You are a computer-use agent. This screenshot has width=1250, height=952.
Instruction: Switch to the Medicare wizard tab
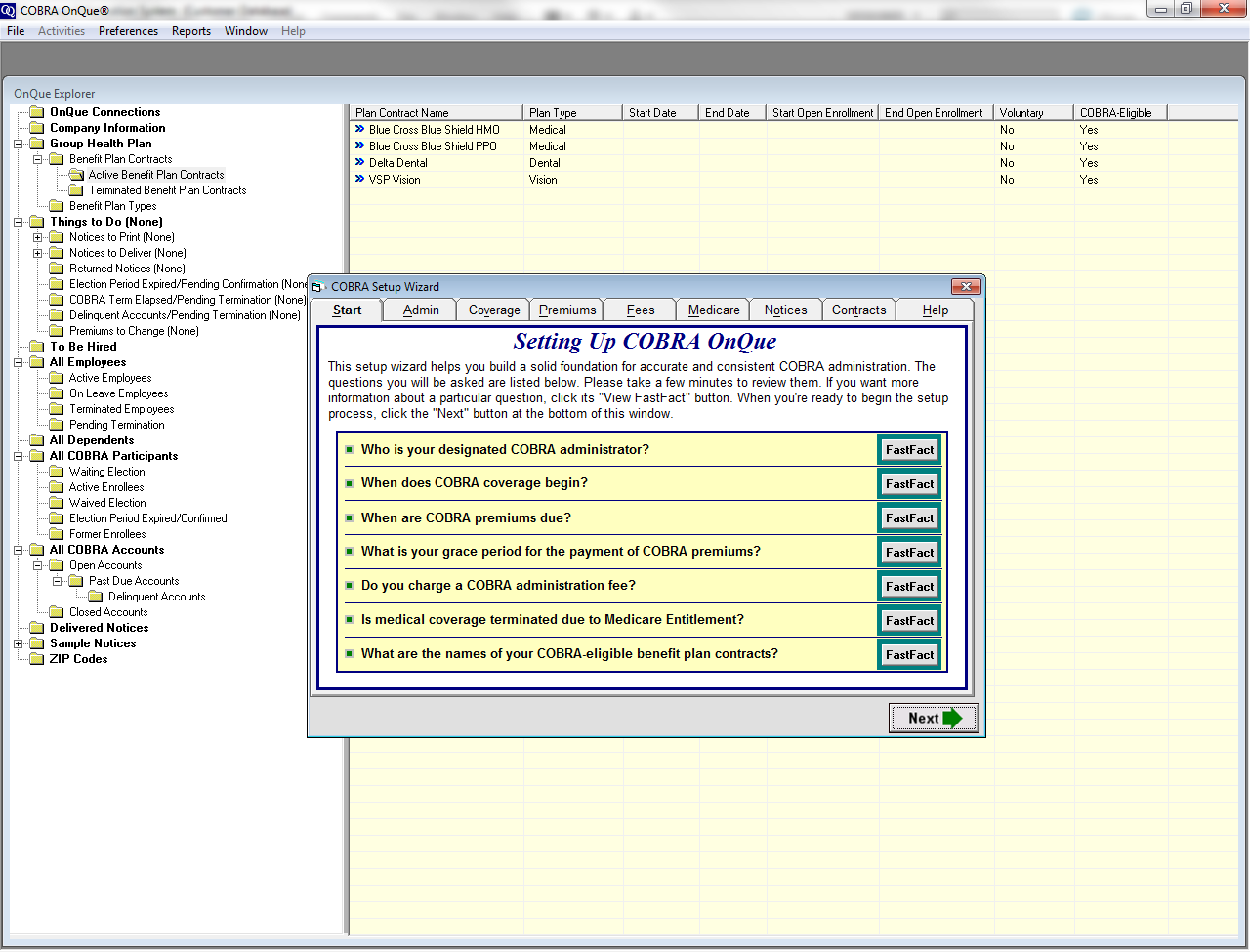pyautogui.click(x=714, y=310)
